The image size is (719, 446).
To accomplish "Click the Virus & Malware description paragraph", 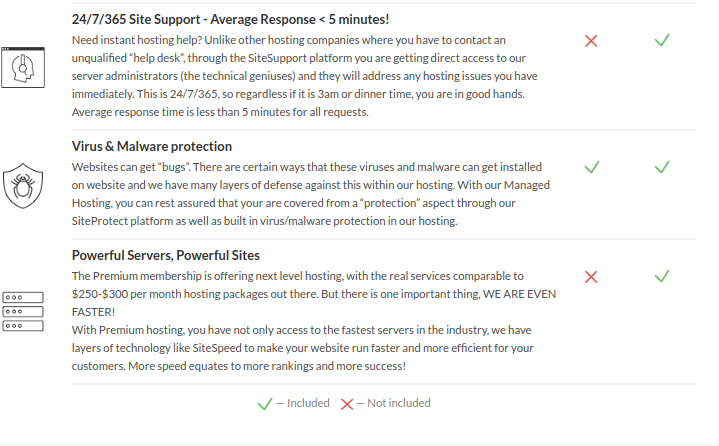I will click(302, 194).
